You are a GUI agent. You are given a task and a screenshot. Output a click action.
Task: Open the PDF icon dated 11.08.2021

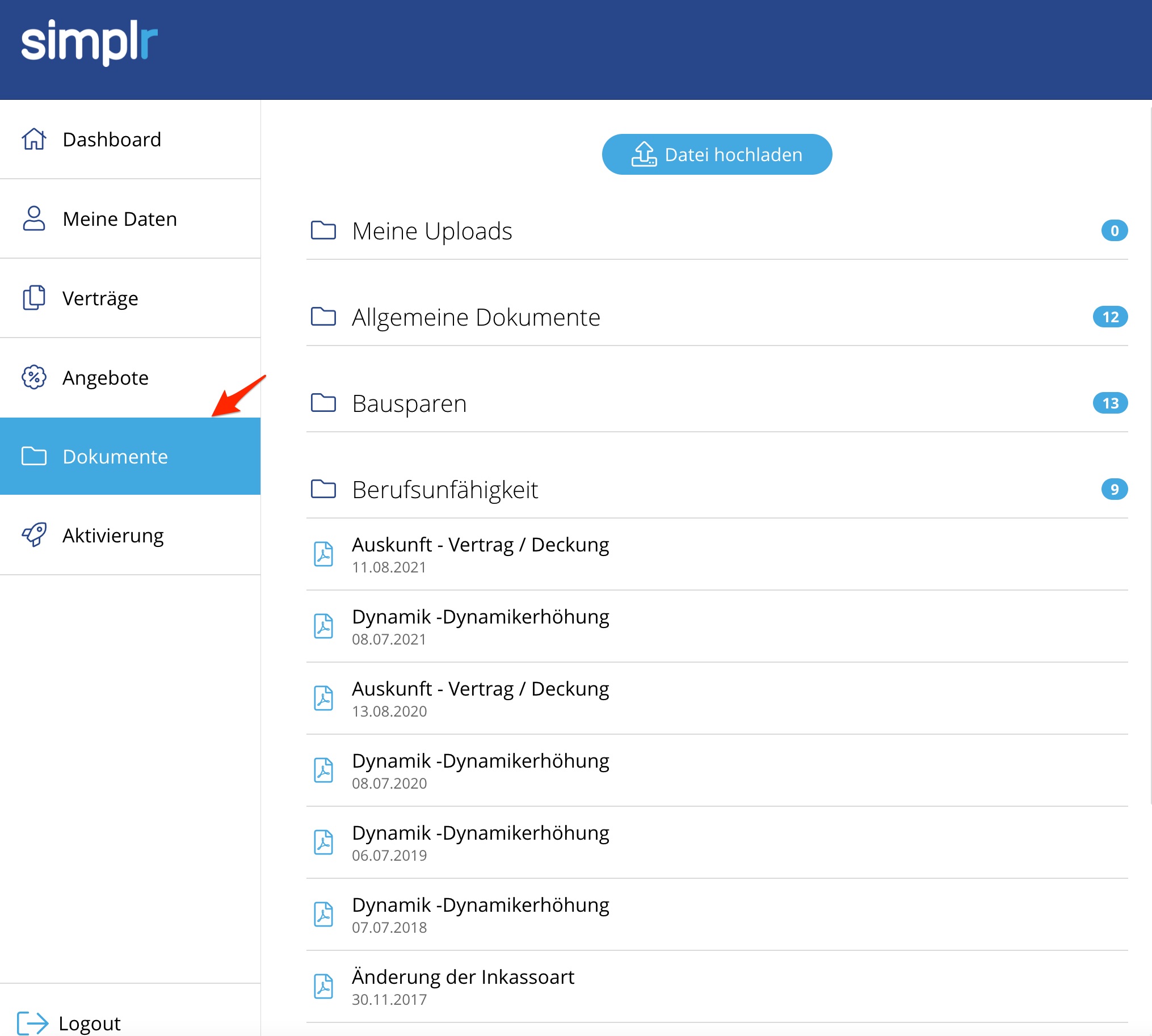pos(323,554)
